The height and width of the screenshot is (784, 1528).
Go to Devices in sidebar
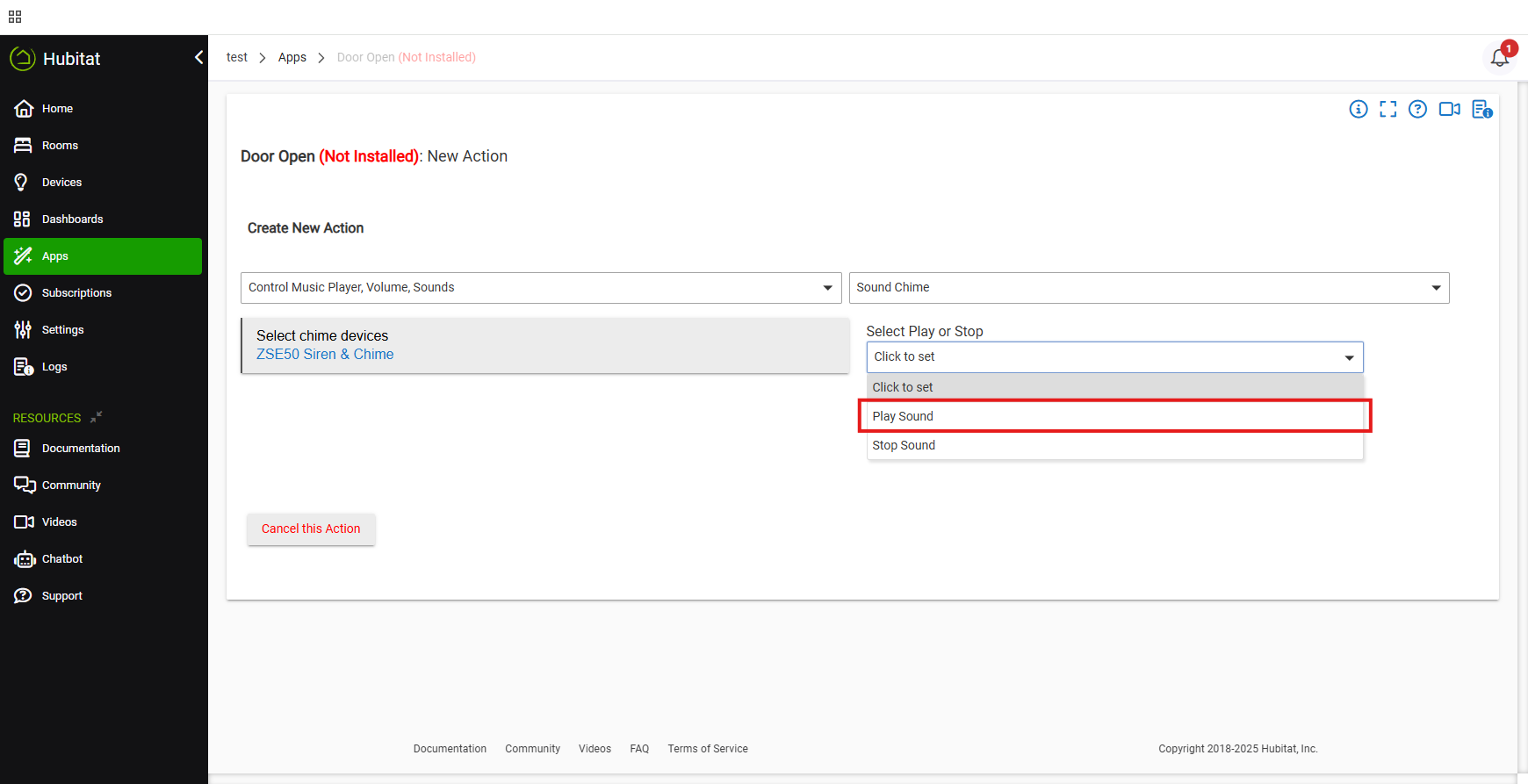[x=61, y=183]
